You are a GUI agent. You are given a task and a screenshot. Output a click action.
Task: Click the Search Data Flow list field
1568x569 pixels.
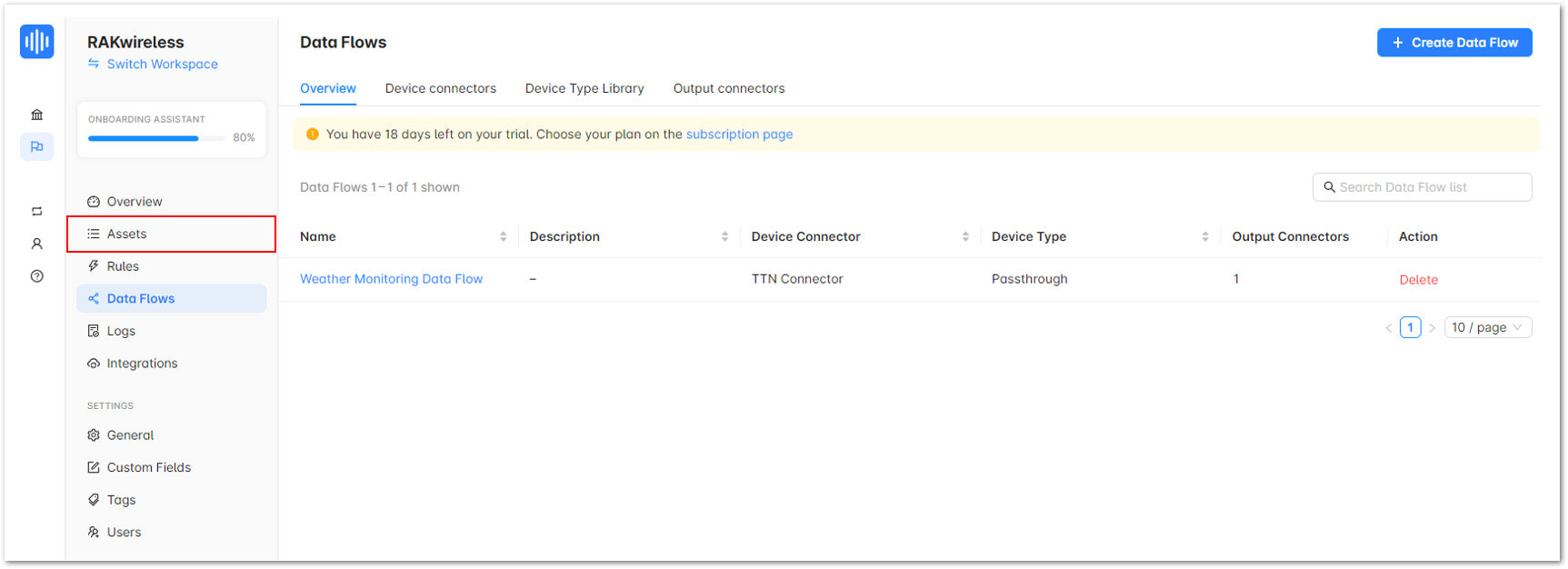tap(1423, 187)
